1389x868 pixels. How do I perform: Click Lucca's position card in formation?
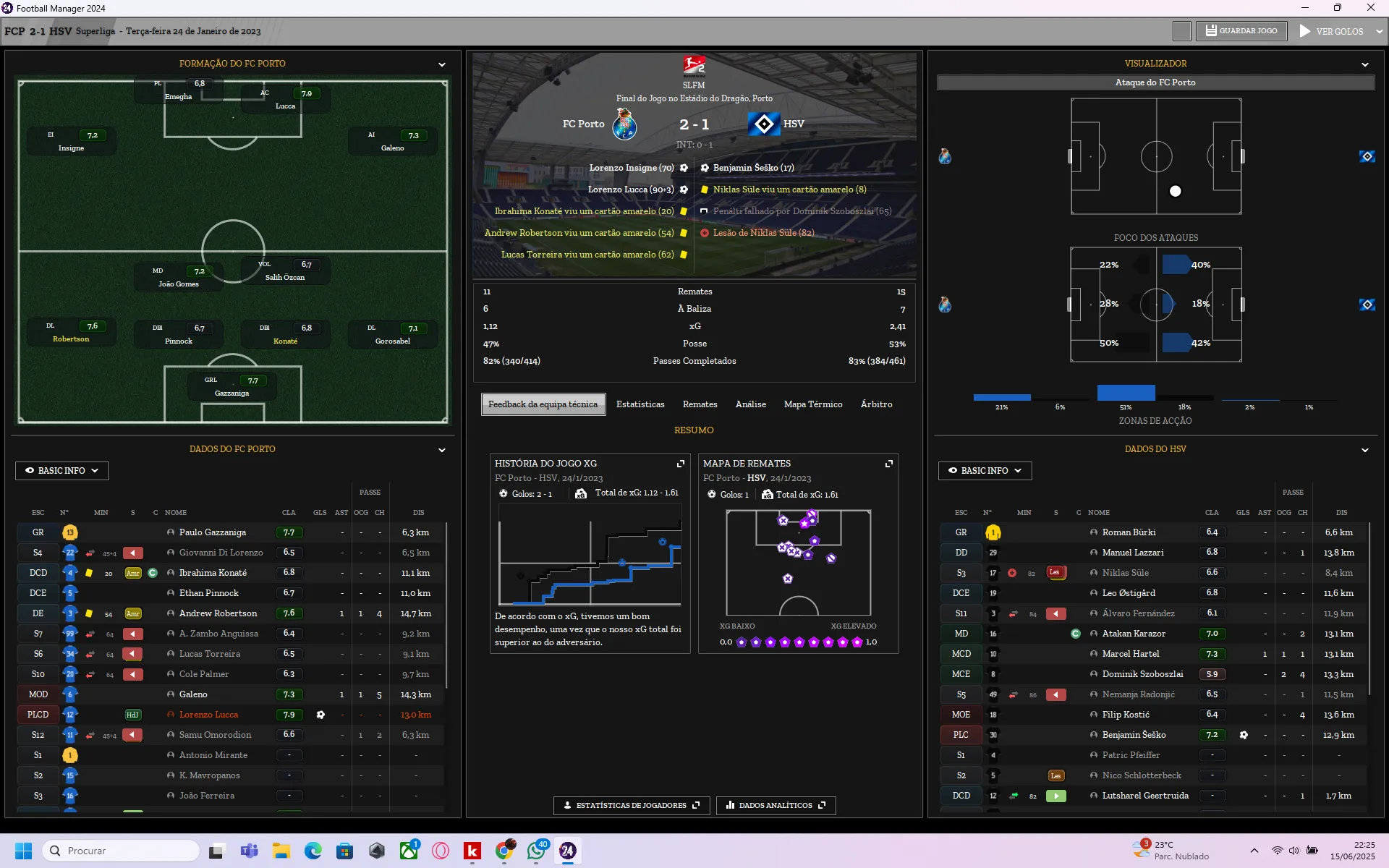click(x=285, y=100)
